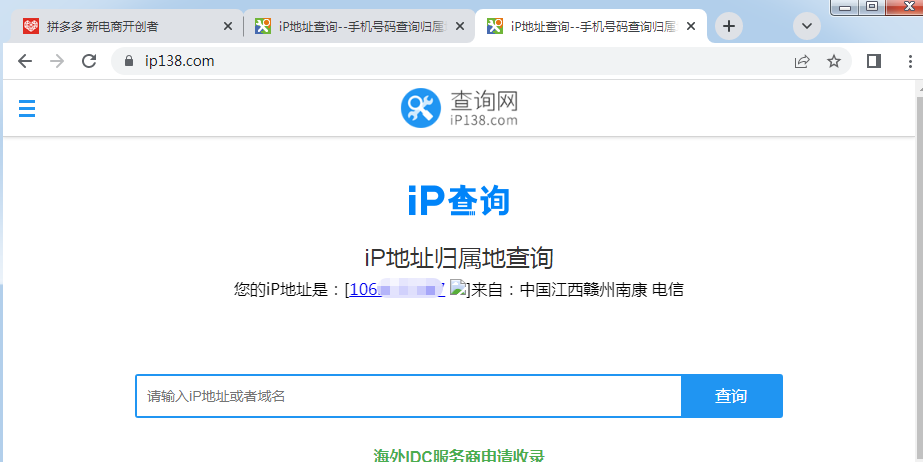Switch to the second iP地址查询 tab
923x462 pixels.
(360, 26)
